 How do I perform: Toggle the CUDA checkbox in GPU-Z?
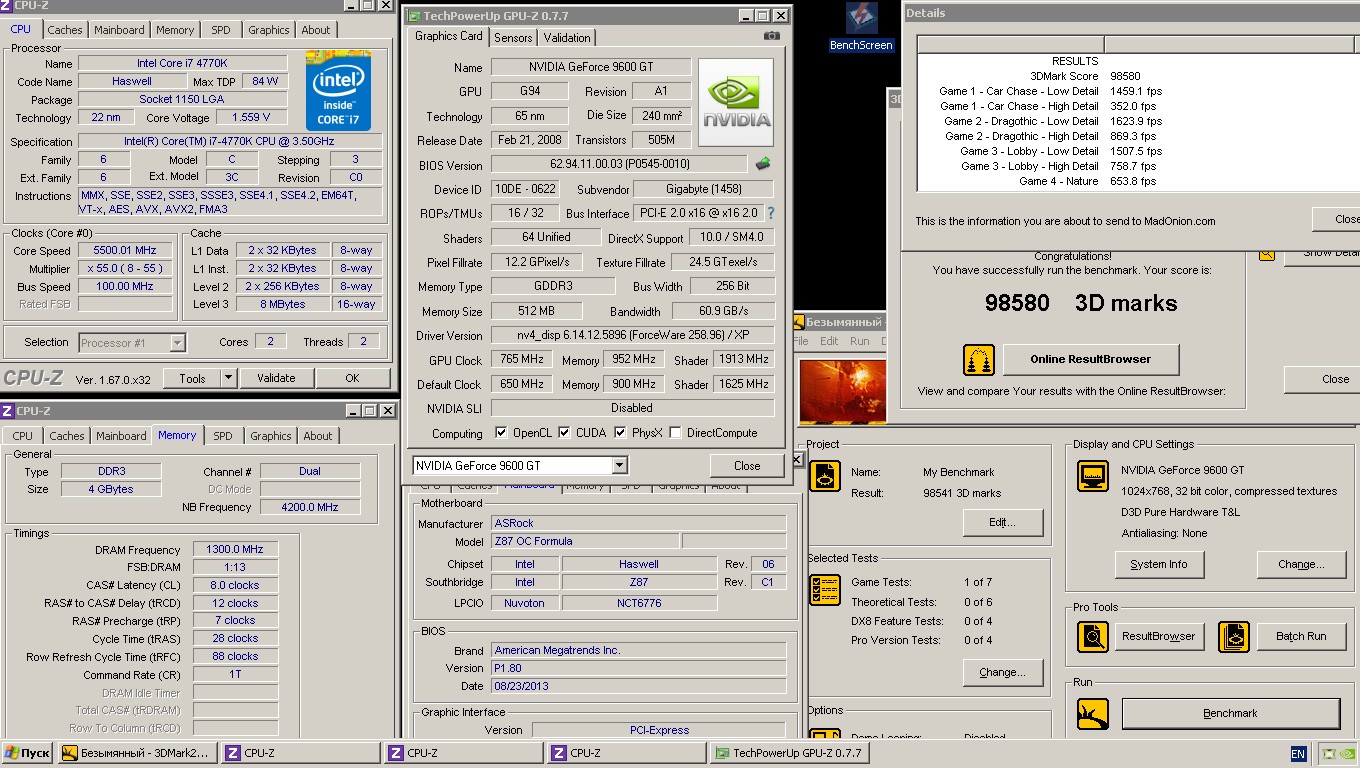coord(564,433)
